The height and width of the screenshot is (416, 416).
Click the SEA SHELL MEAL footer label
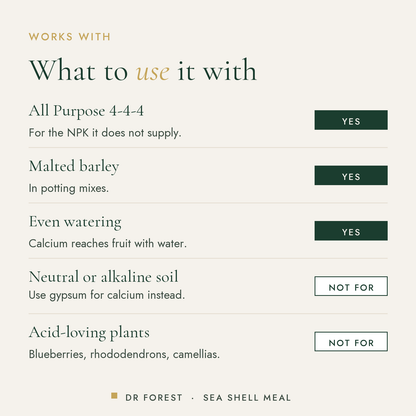click(x=247, y=398)
